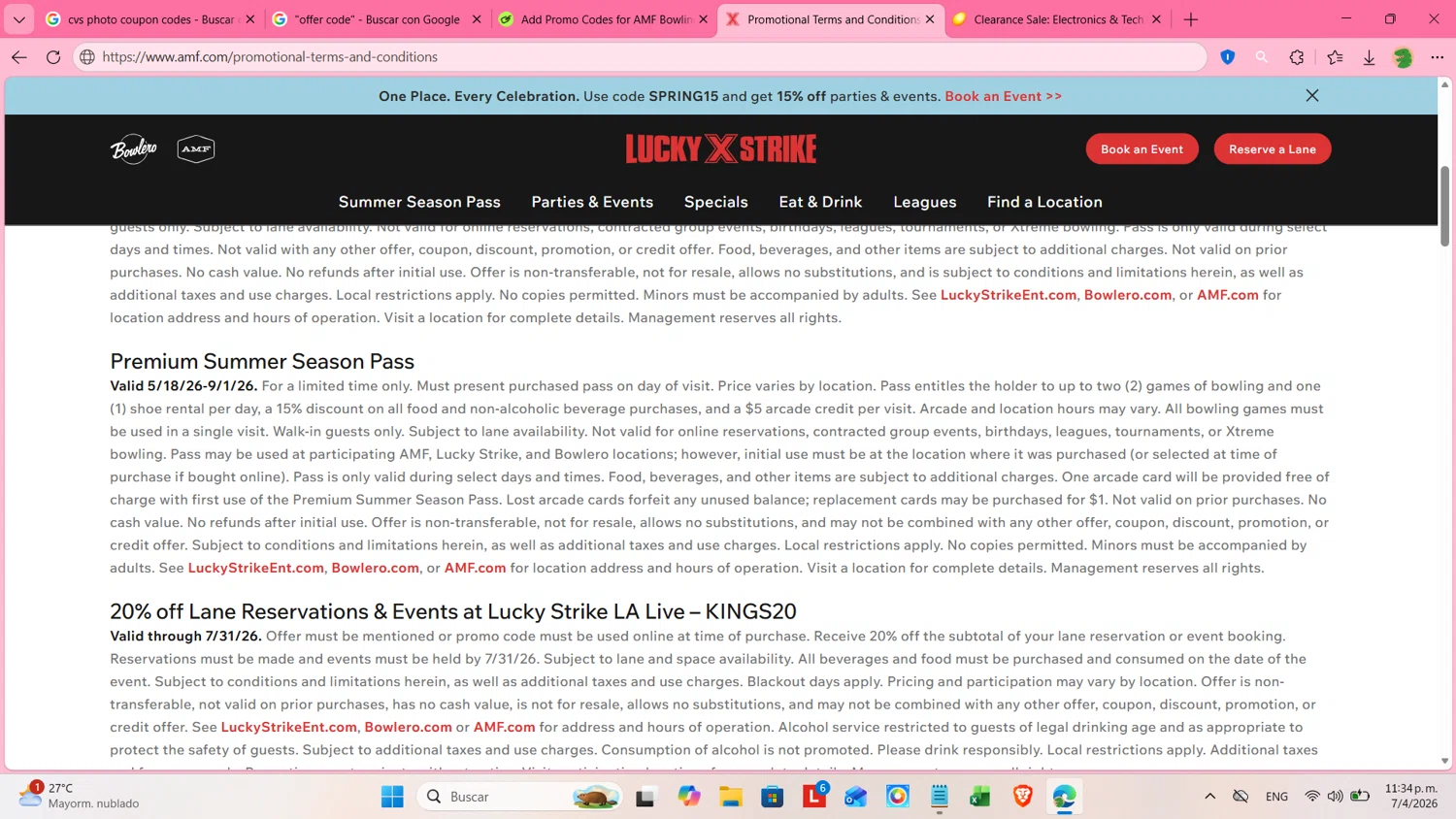Close the Add Promo Codes for AMF tab

[704, 19]
